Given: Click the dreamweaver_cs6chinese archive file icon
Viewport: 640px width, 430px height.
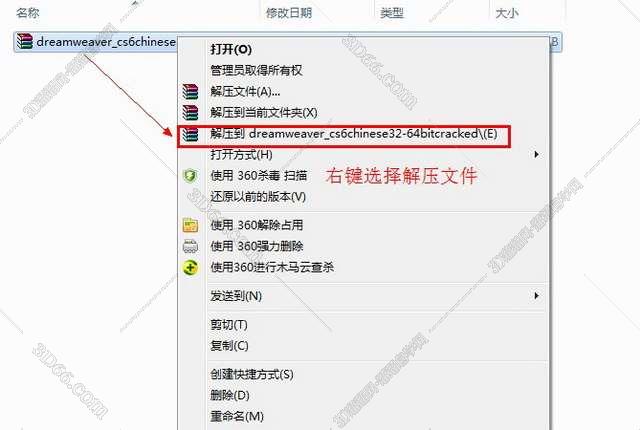Looking at the screenshot, I should coord(25,42).
